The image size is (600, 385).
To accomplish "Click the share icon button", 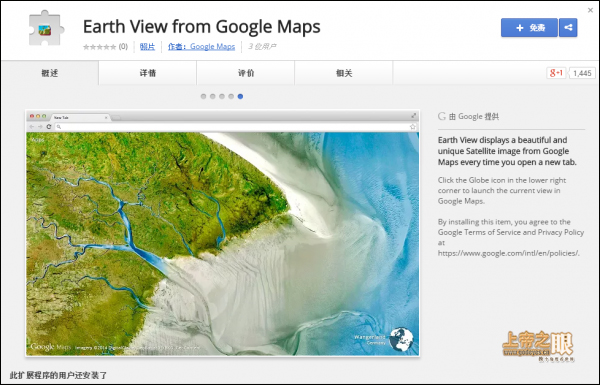I will point(568,28).
